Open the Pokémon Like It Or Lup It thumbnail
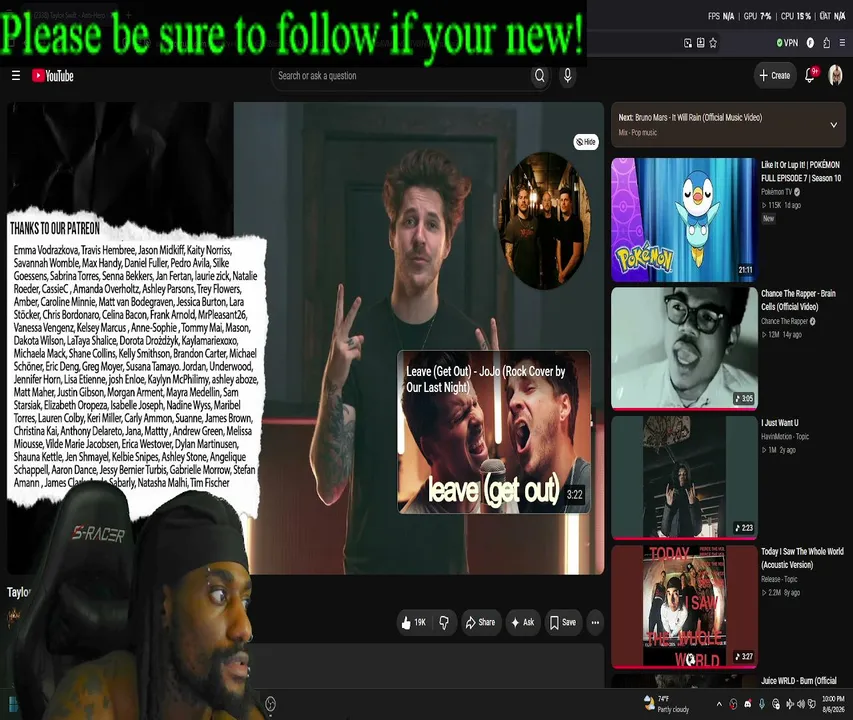Image resolution: width=853 pixels, height=720 pixels. pyautogui.click(x=684, y=220)
